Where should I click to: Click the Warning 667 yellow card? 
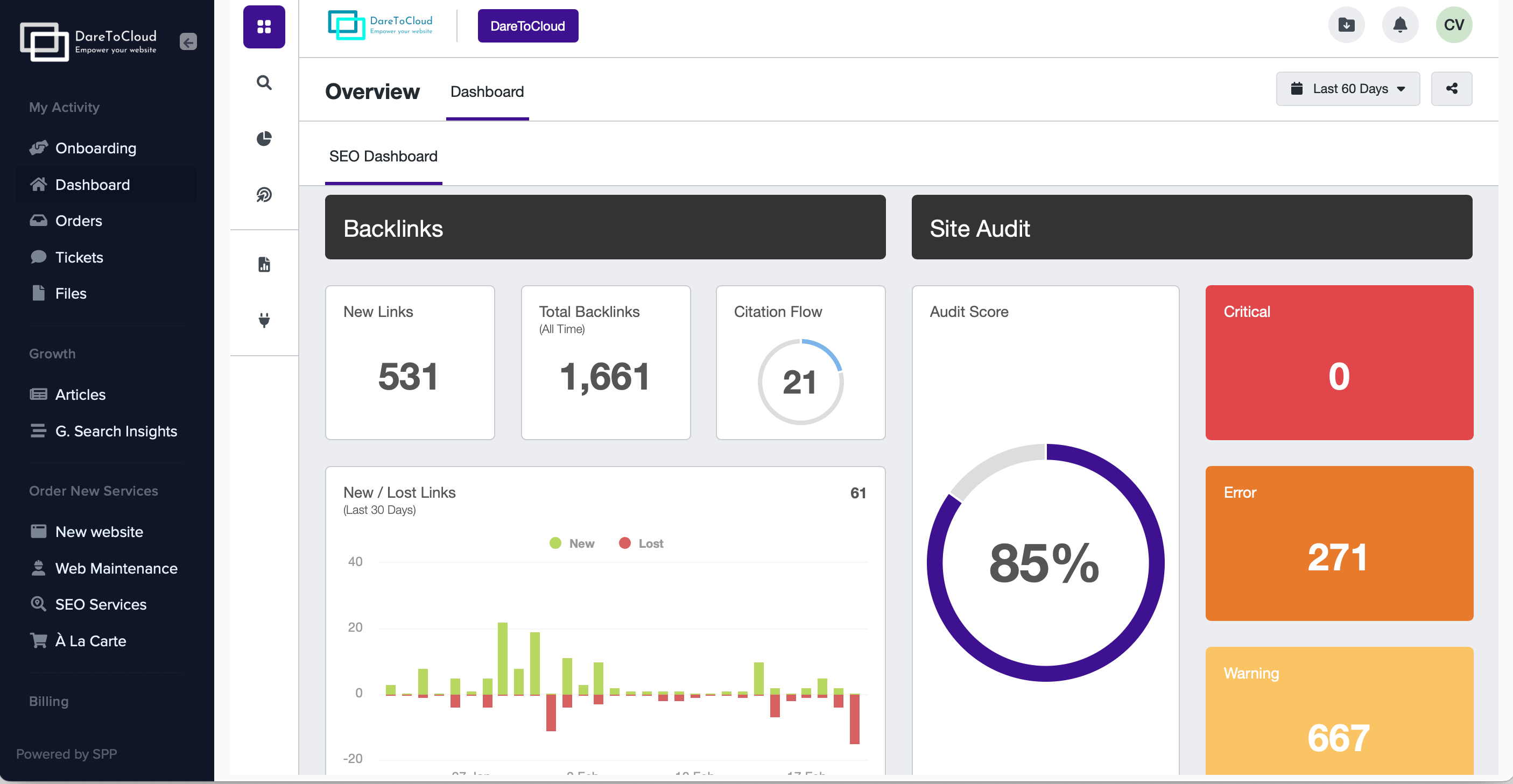click(x=1339, y=710)
